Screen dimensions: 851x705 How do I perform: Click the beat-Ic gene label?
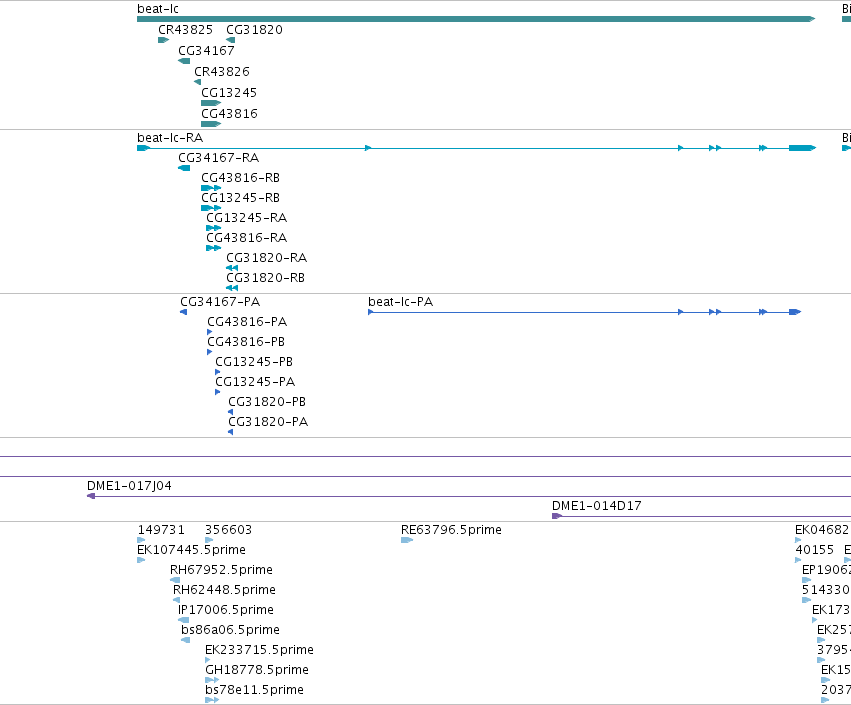click(x=158, y=9)
